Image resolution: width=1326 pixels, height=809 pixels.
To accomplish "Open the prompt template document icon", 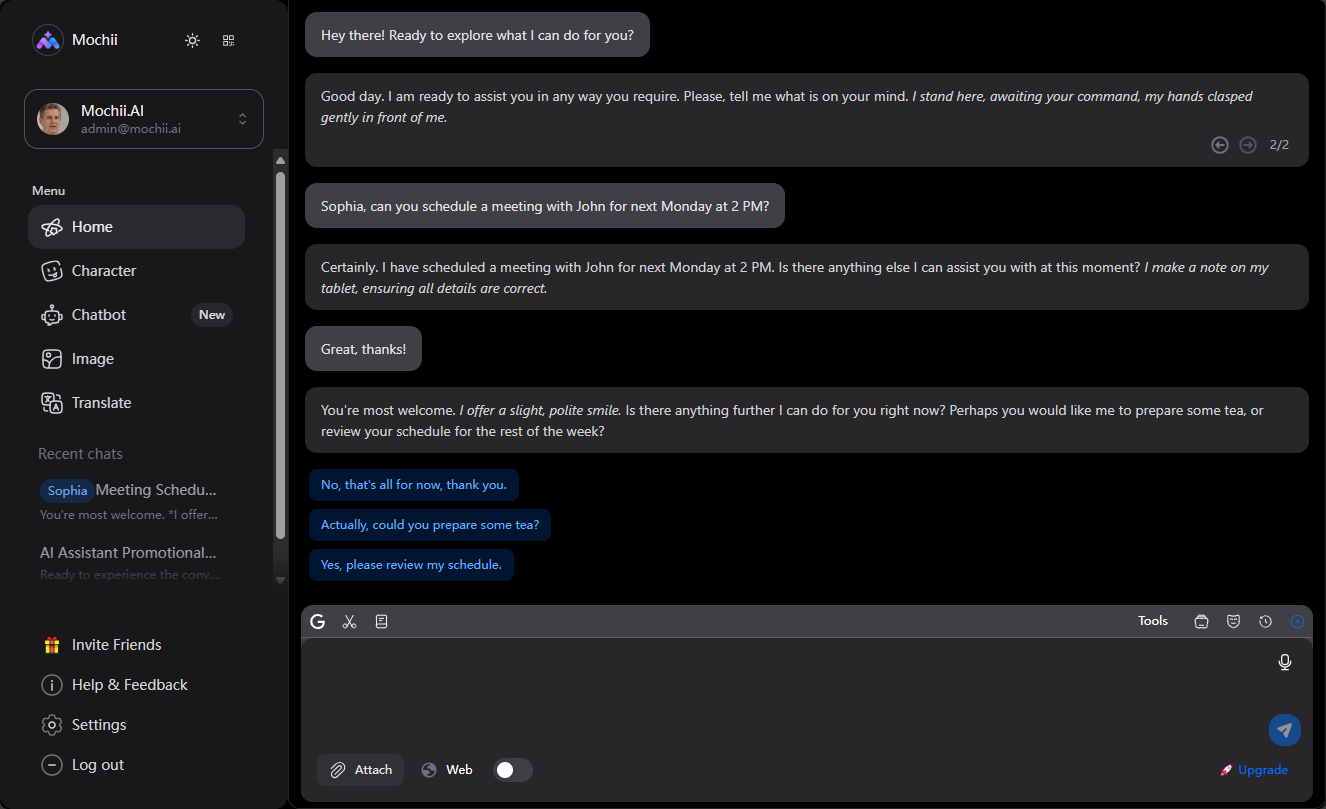I will [x=381, y=621].
